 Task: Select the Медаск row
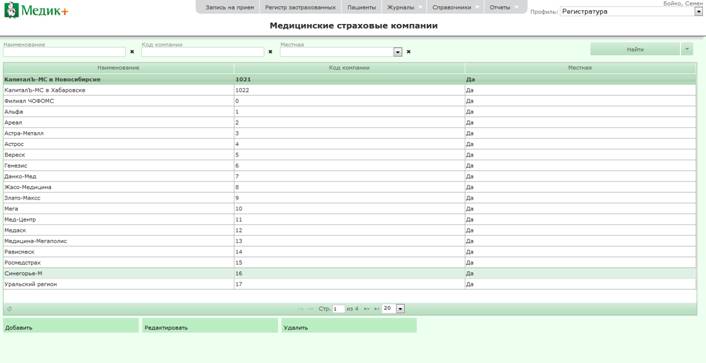coord(349,230)
